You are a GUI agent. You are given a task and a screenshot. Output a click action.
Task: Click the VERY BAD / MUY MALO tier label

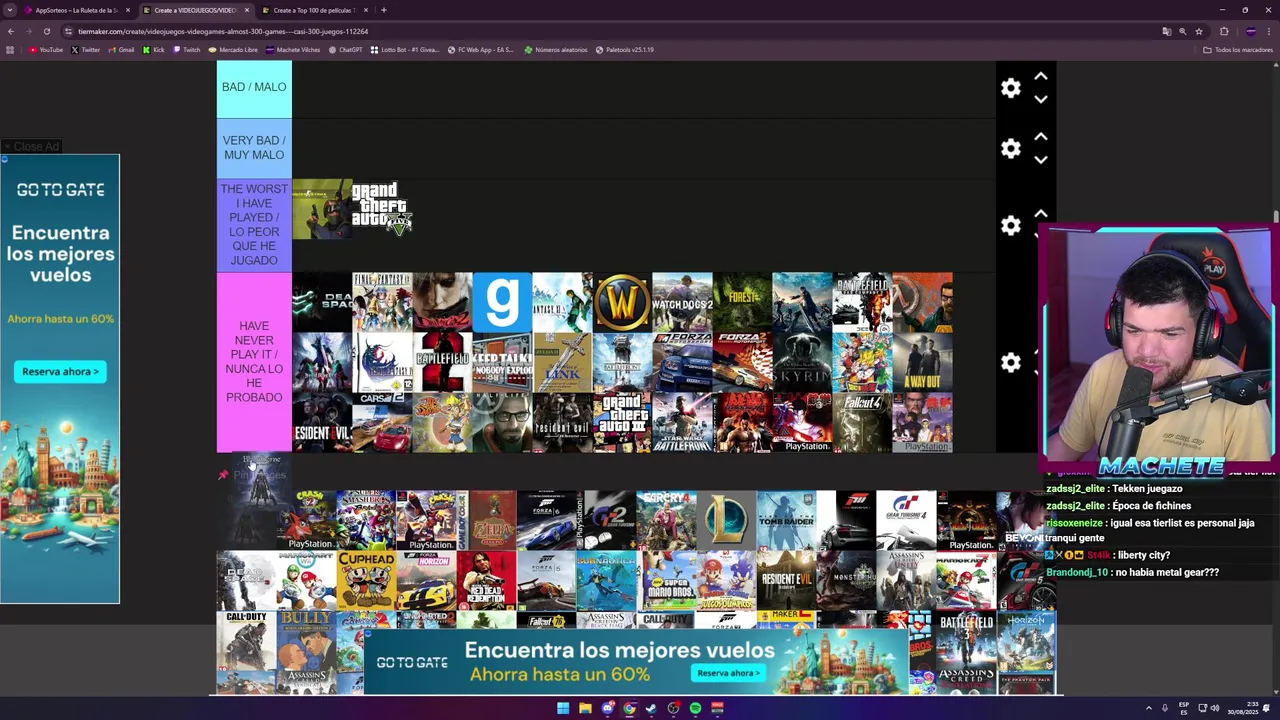[x=254, y=148]
